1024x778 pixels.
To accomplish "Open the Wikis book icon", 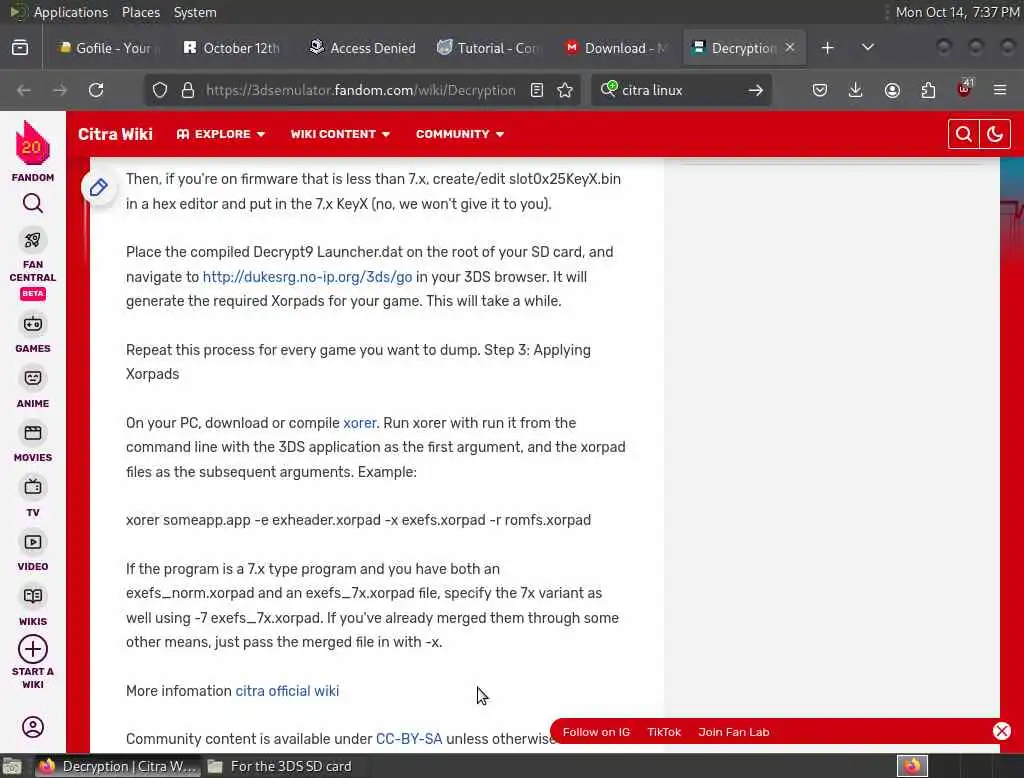I will [33, 596].
